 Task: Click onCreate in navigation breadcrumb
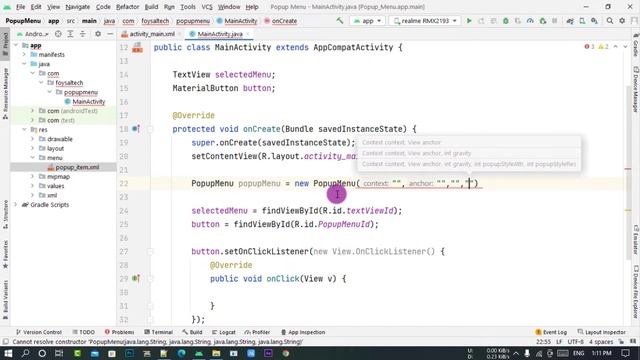(280, 21)
